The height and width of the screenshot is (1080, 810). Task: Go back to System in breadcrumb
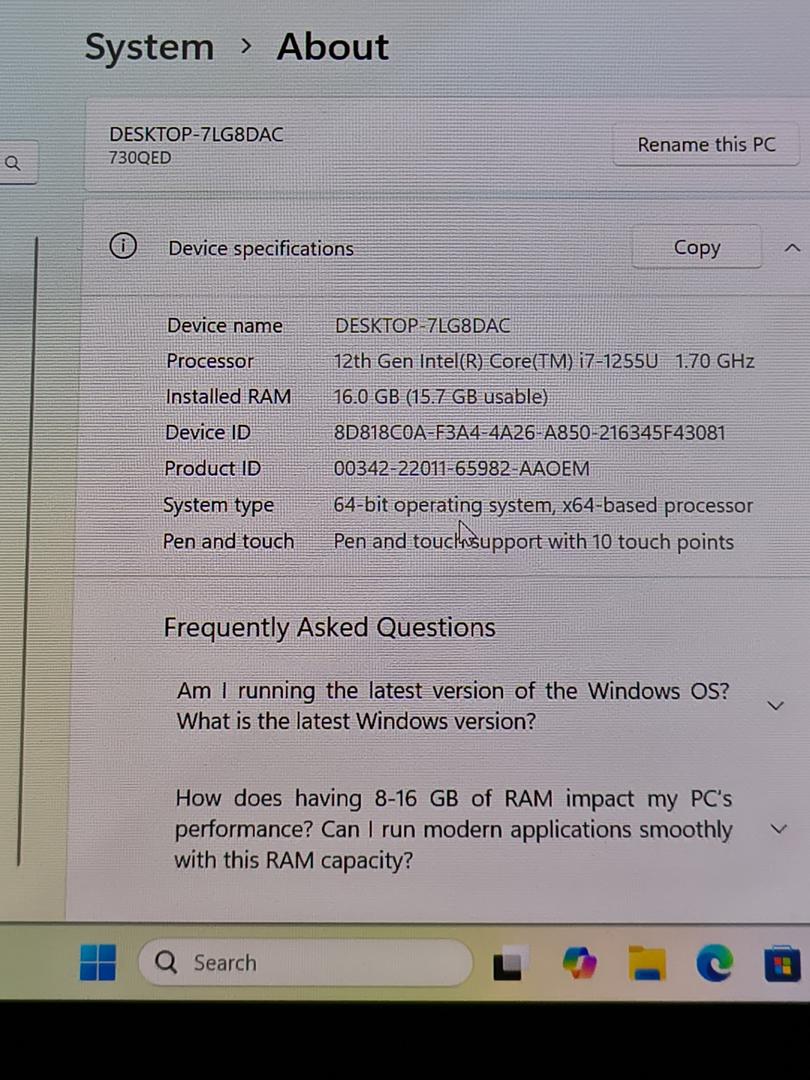pos(149,48)
